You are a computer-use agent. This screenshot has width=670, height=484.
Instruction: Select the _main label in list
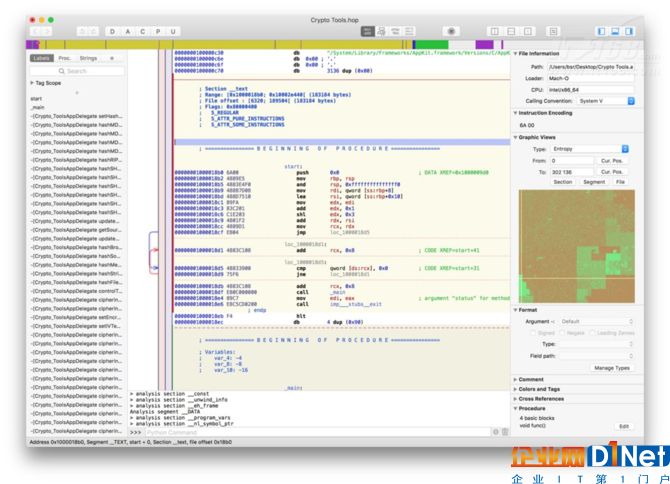click(x=38, y=107)
